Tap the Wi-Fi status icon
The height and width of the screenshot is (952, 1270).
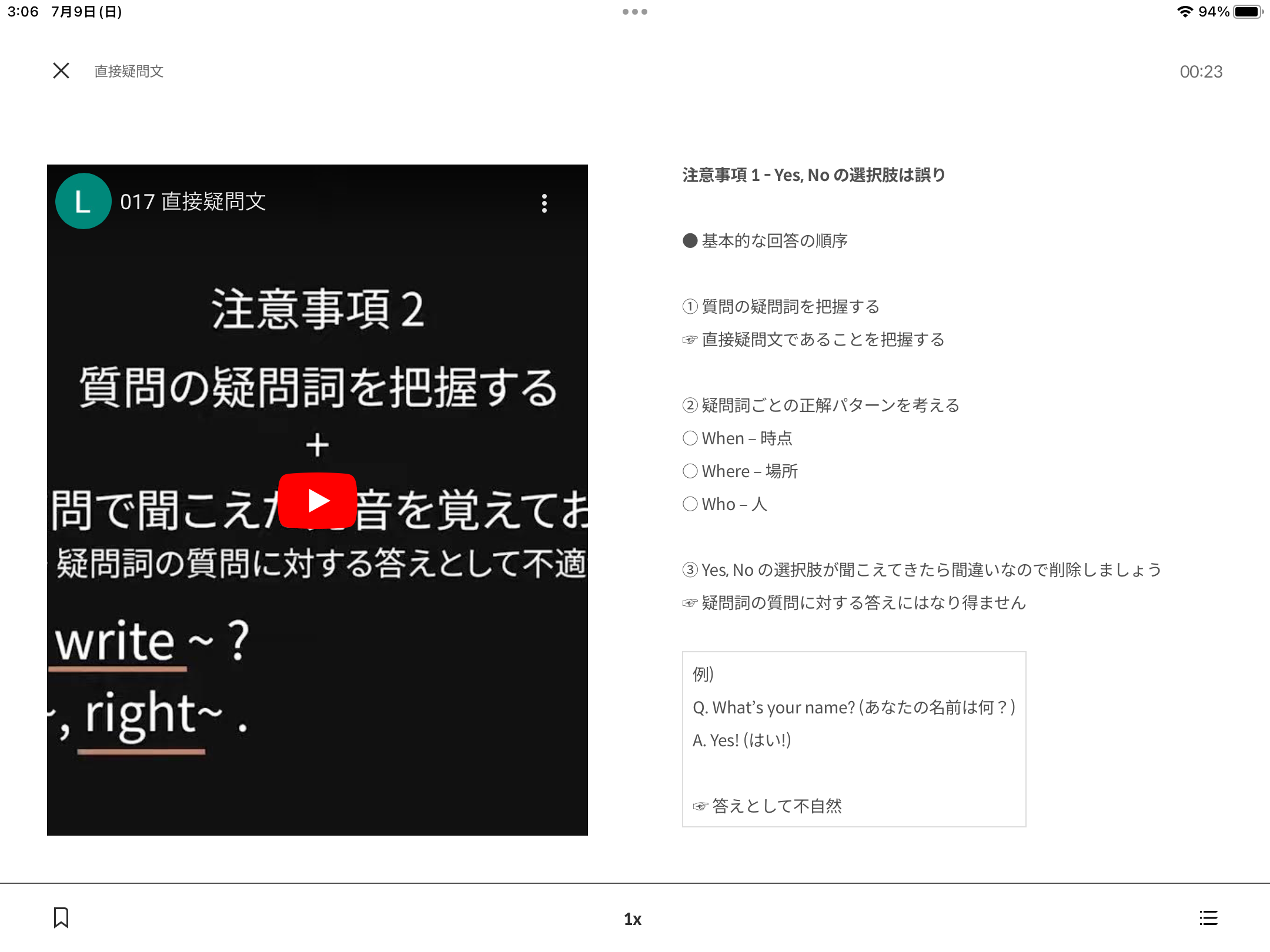click(1185, 12)
